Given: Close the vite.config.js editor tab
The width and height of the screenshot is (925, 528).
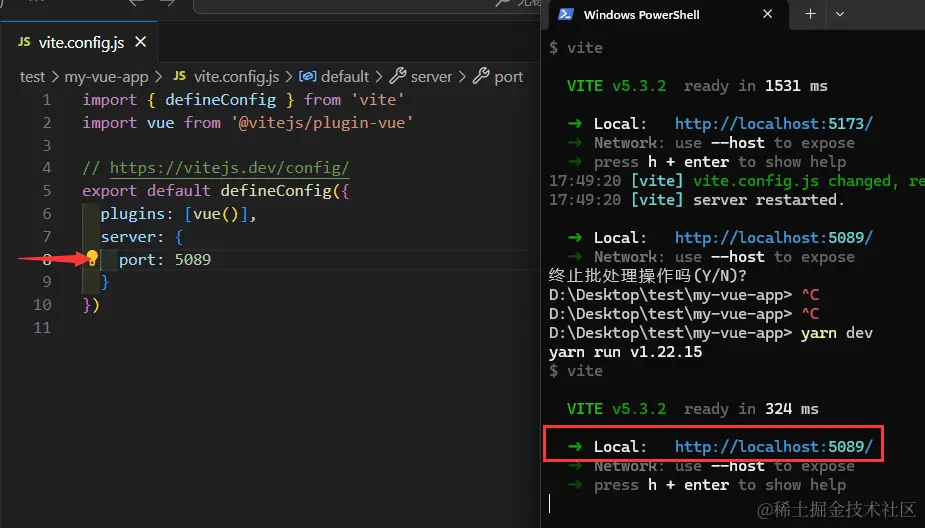Looking at the screenshot, I should click(x=140, y=42).
